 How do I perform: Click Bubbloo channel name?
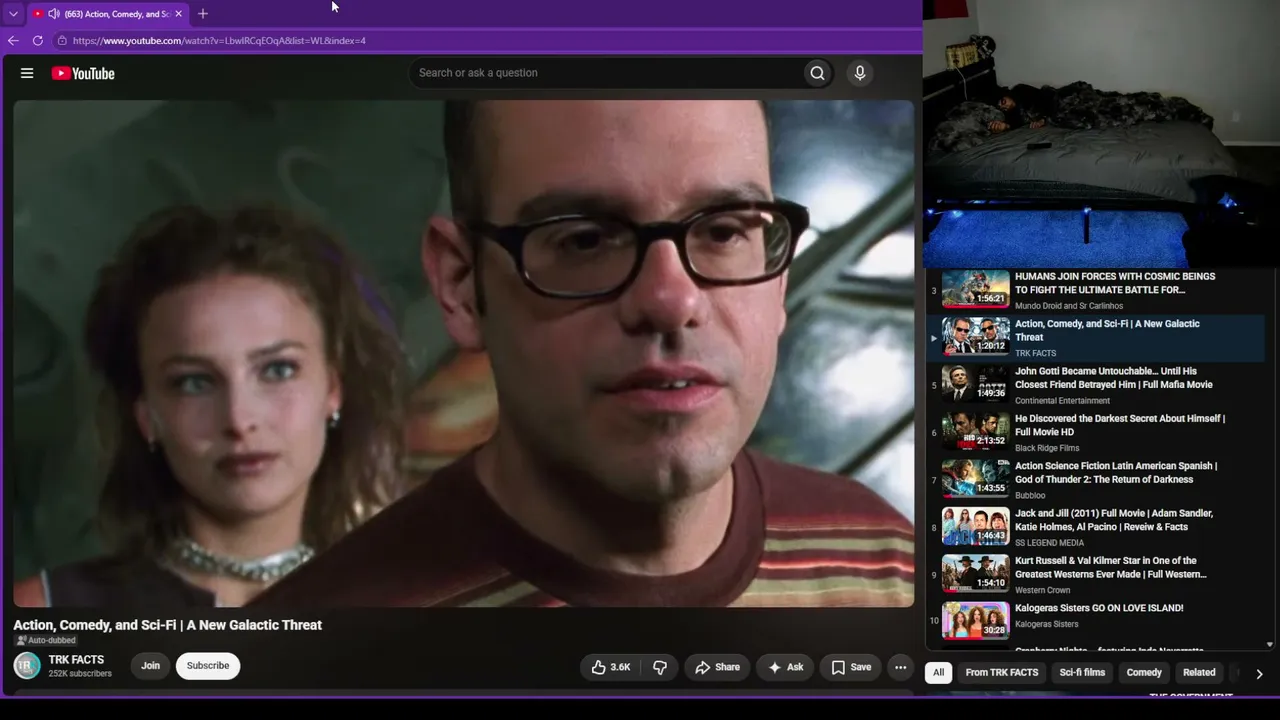pos(1030,496)
